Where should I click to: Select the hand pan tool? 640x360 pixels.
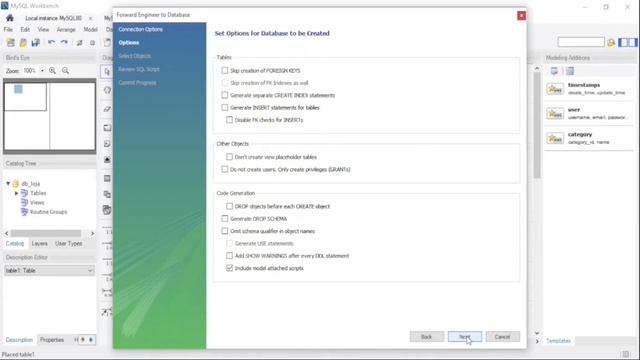click(x=107, y=90)
